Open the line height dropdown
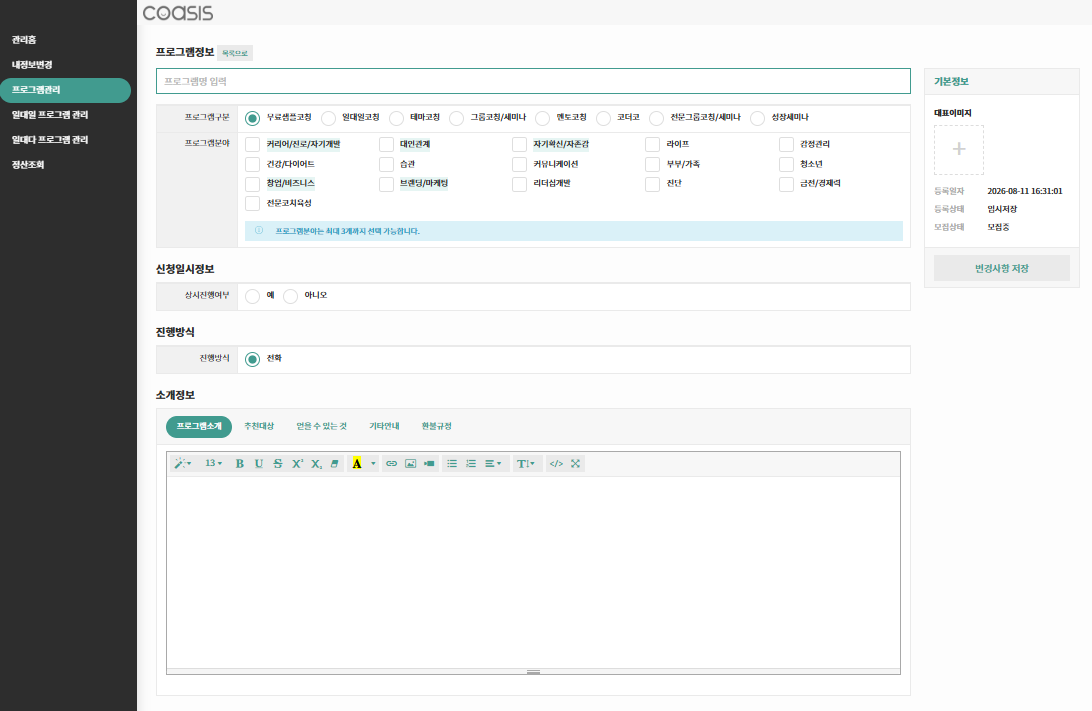 526,464
